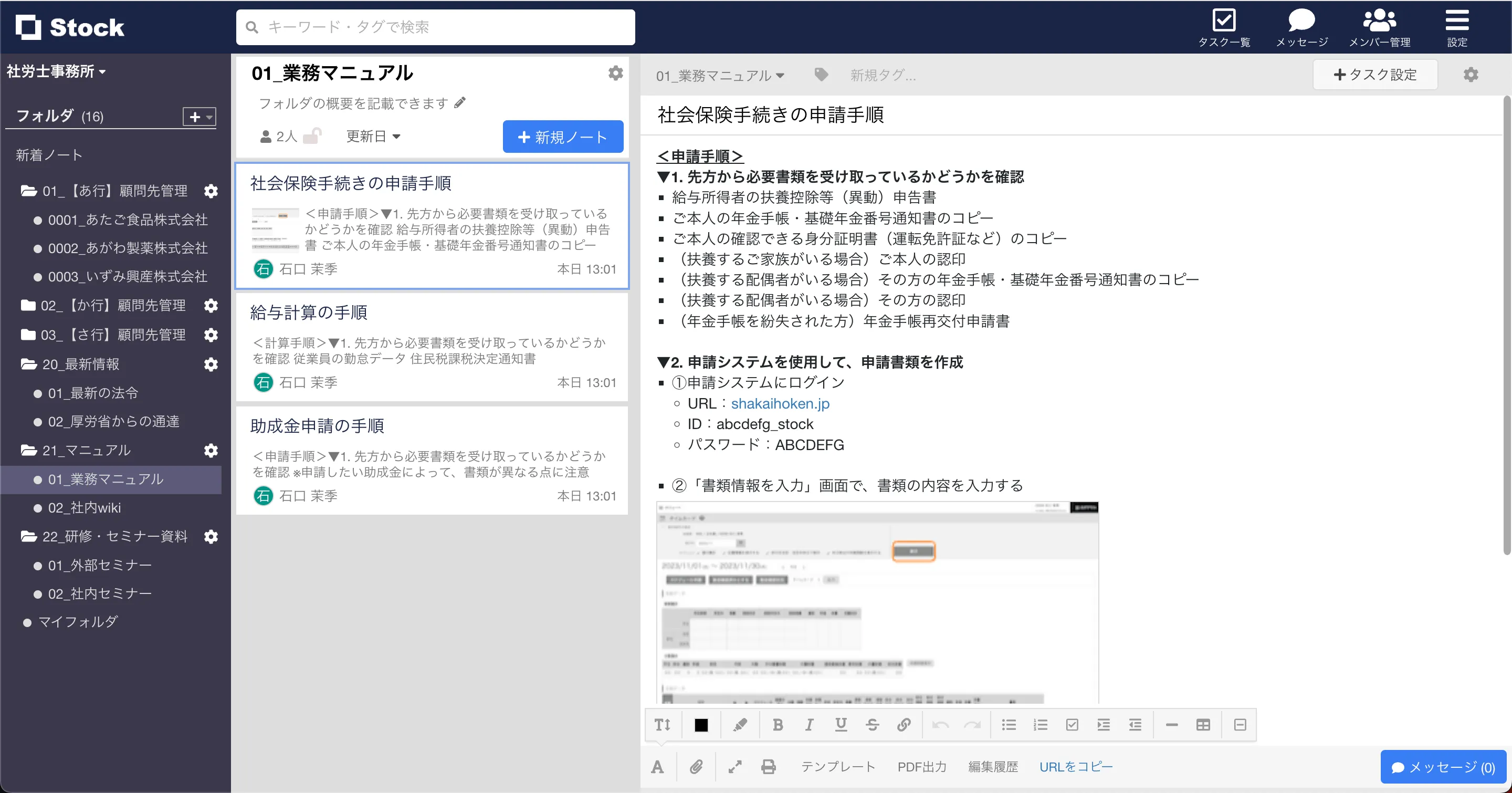Insert a hyperlink with the chain icon
Viewport: 1512px width, 793px height.
[904, 724]
